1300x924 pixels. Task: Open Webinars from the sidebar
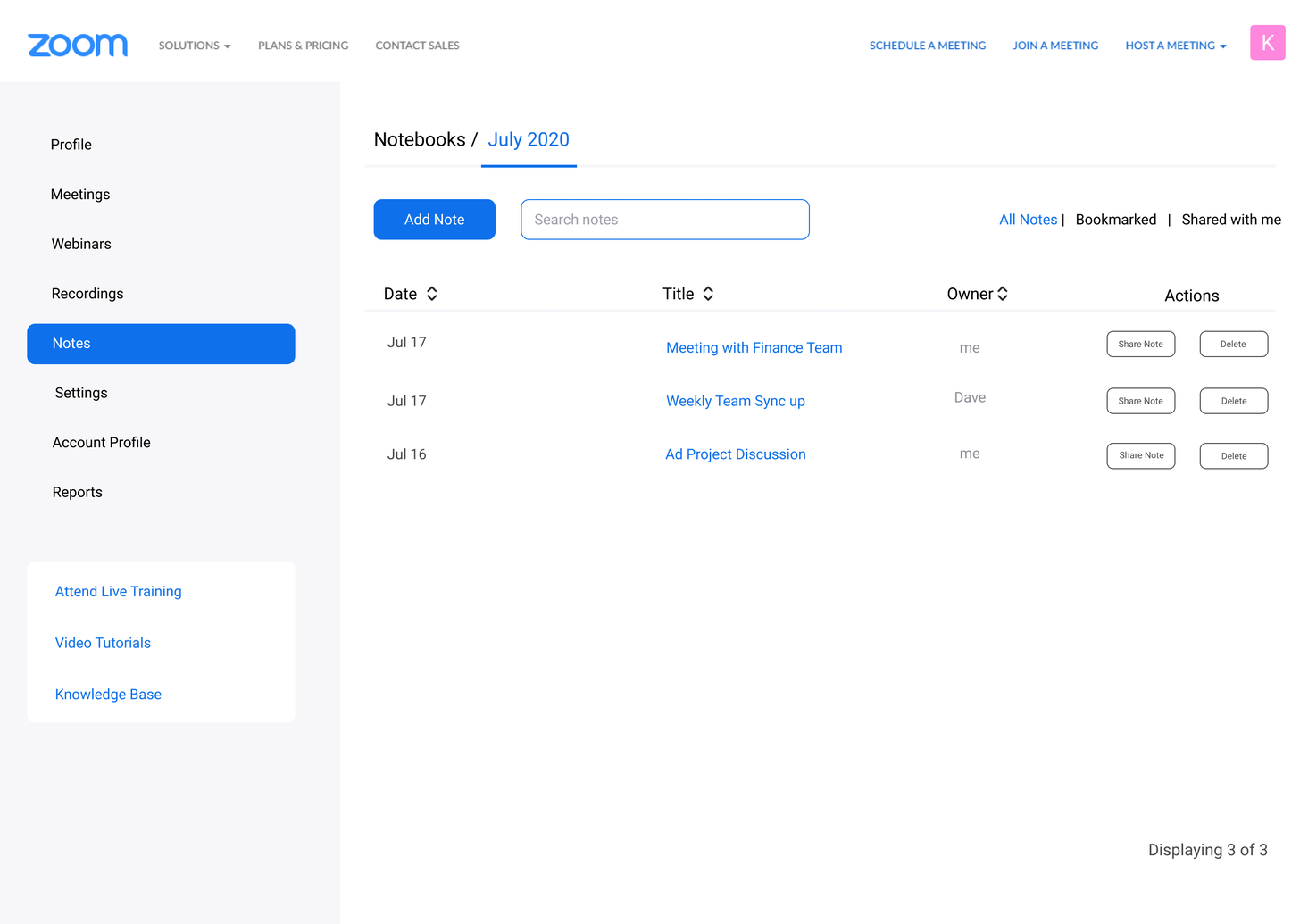tap(81, 243)
